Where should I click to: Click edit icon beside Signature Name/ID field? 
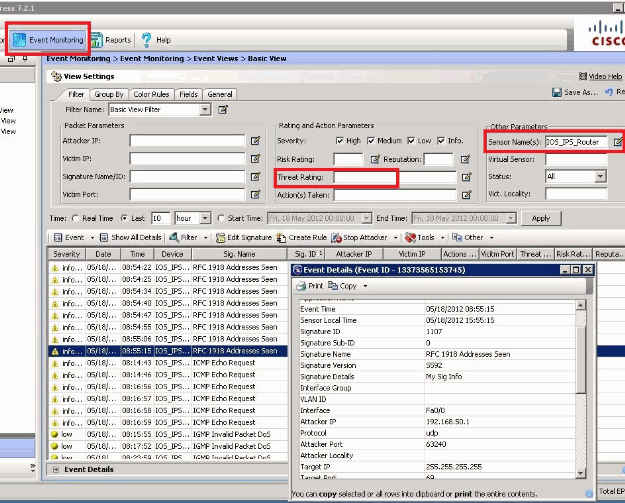click(x=255, y=176)
